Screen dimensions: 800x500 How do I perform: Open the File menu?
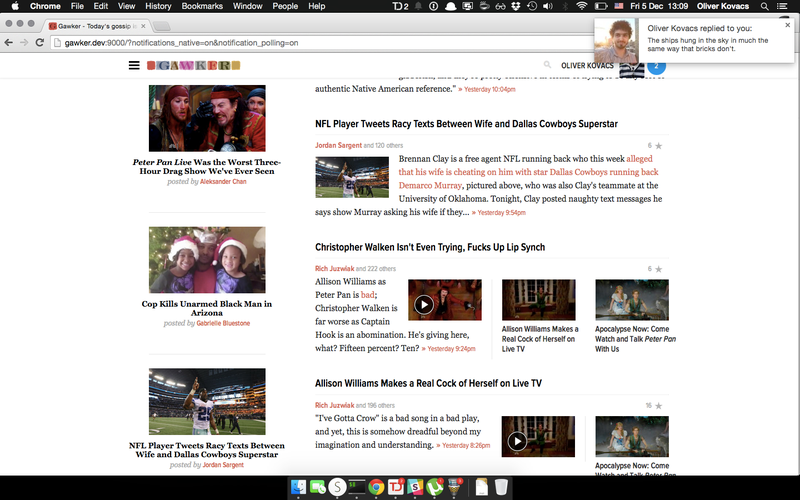coord(77,6)
